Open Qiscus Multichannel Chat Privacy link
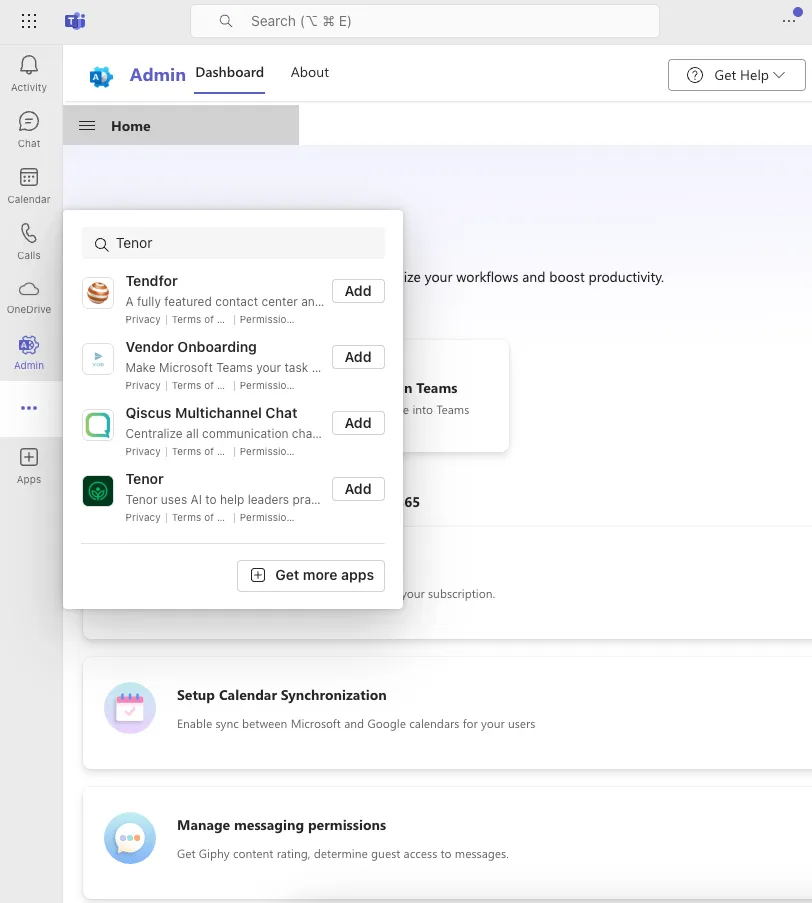The width and height of the screenshot is (812, 903). [143, 452]
